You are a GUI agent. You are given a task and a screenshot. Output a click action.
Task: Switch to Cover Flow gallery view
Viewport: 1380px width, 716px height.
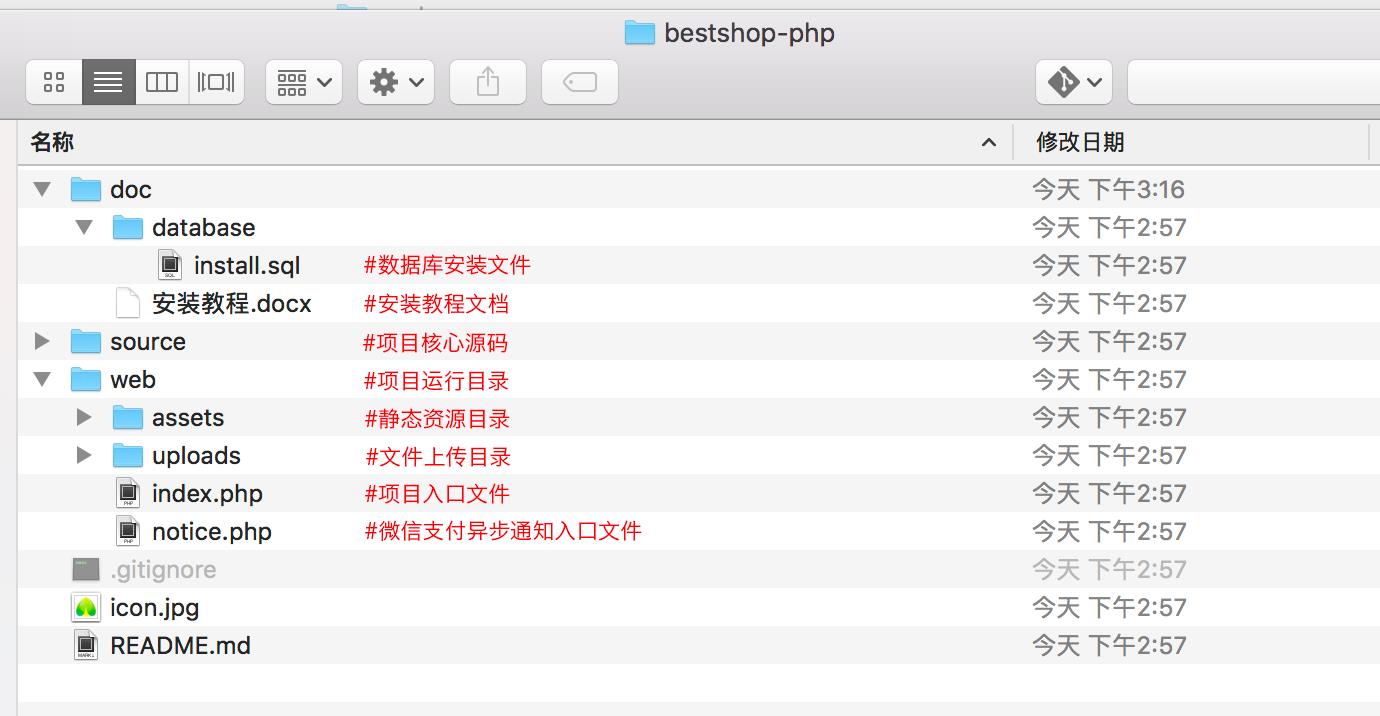216,82
